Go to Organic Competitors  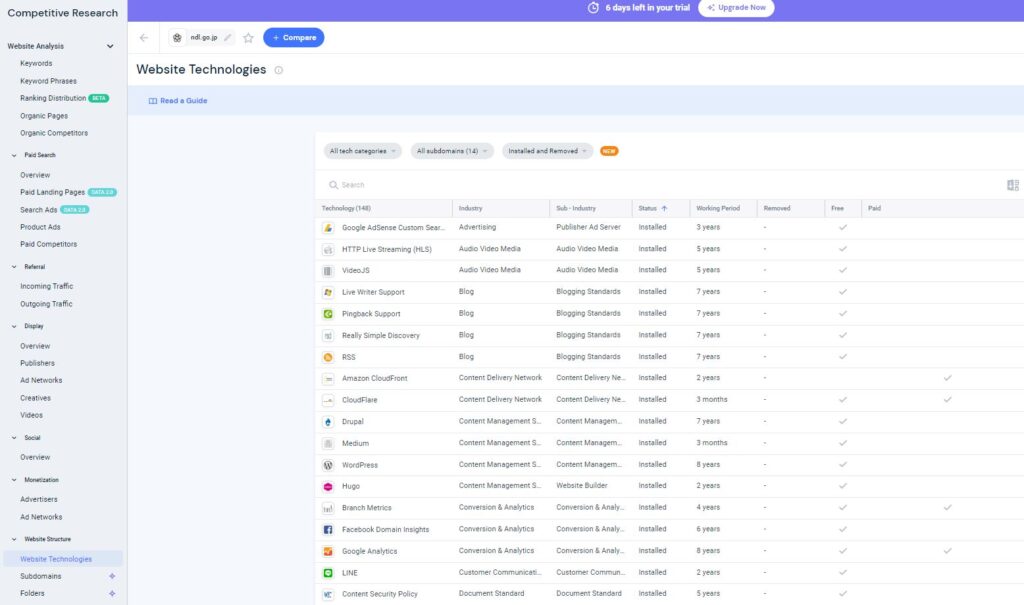tap(54, 133)
